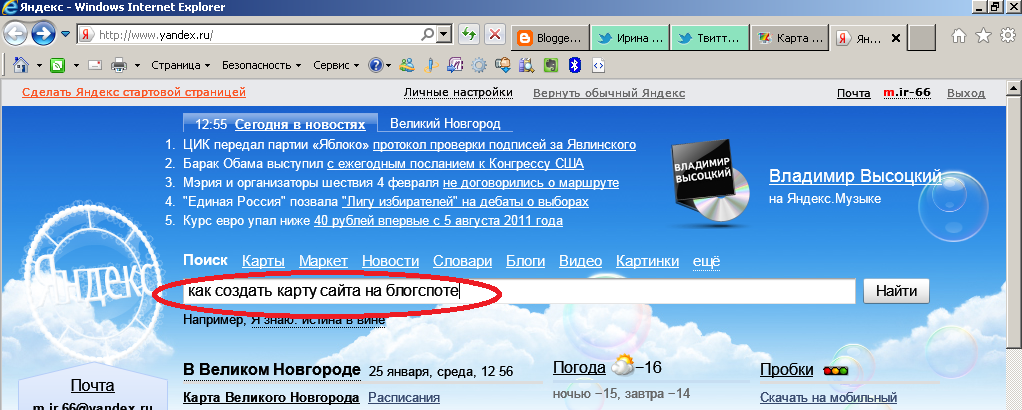Viewport: 1022px width, 410px height.
Task: Go forward using the blue Forward arrow
Action: (44, 34)
